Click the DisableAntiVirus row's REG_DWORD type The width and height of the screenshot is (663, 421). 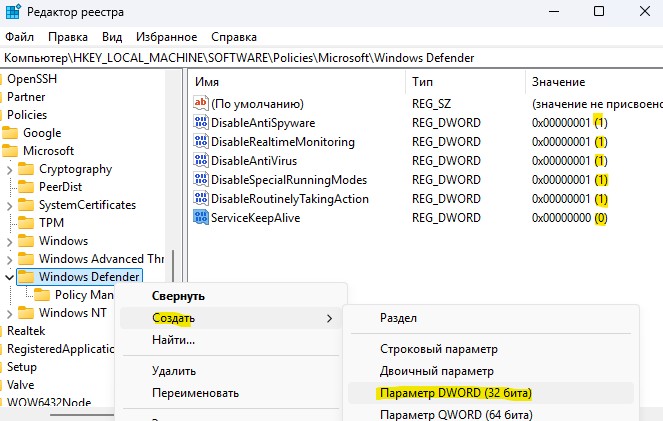[x=446, y=161]
